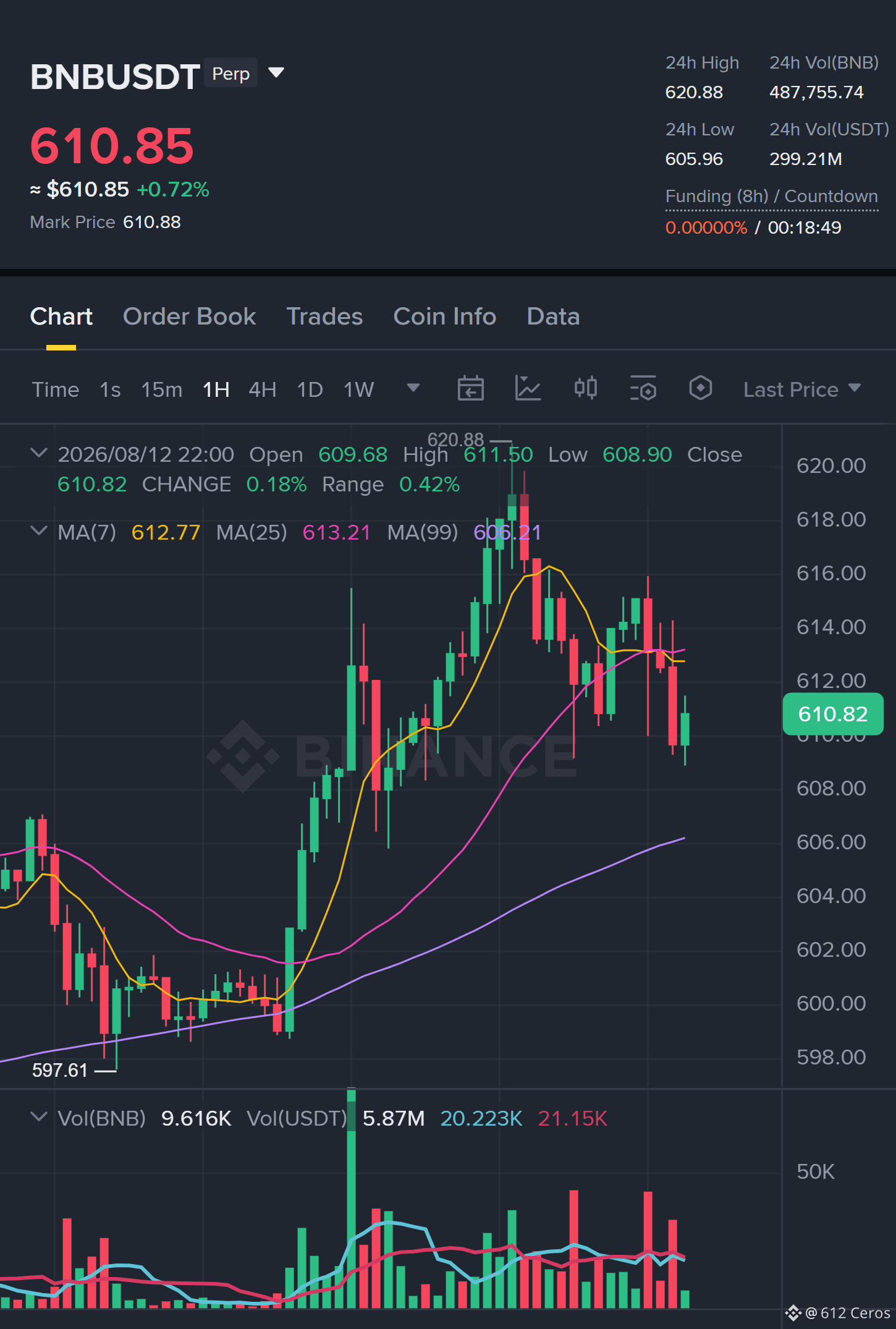Open the chart display settings icon
The image size is (896, 1329).
coord(643,388)
